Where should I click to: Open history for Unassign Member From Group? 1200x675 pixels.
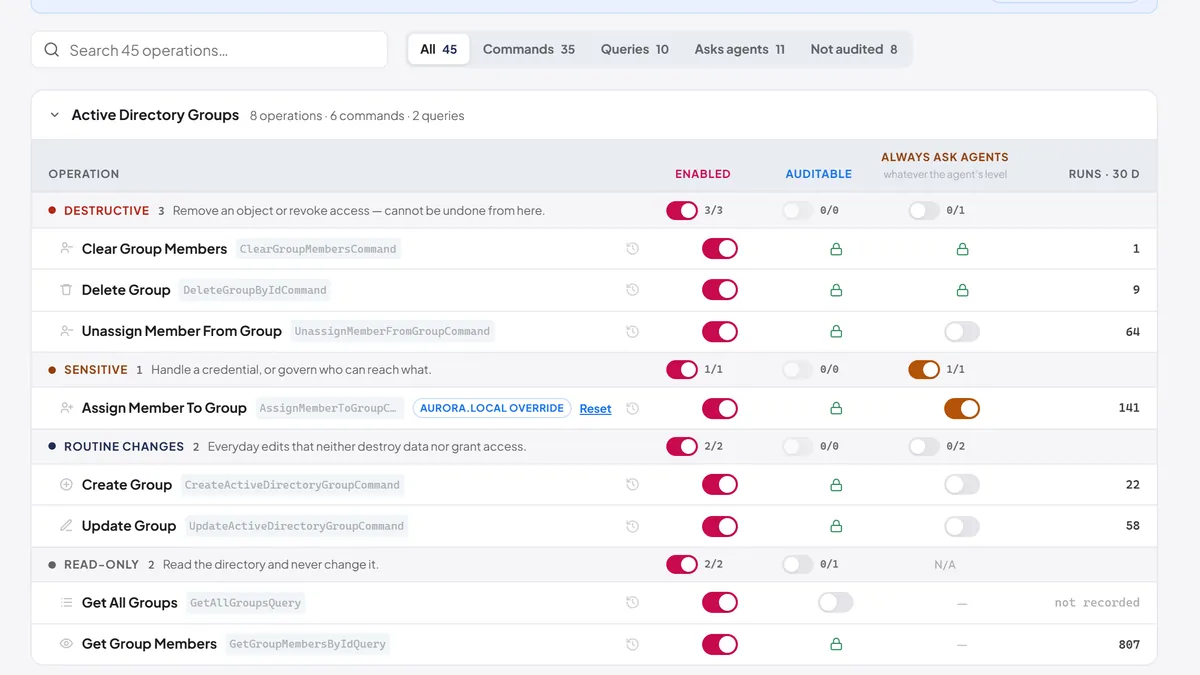[632, 331]
